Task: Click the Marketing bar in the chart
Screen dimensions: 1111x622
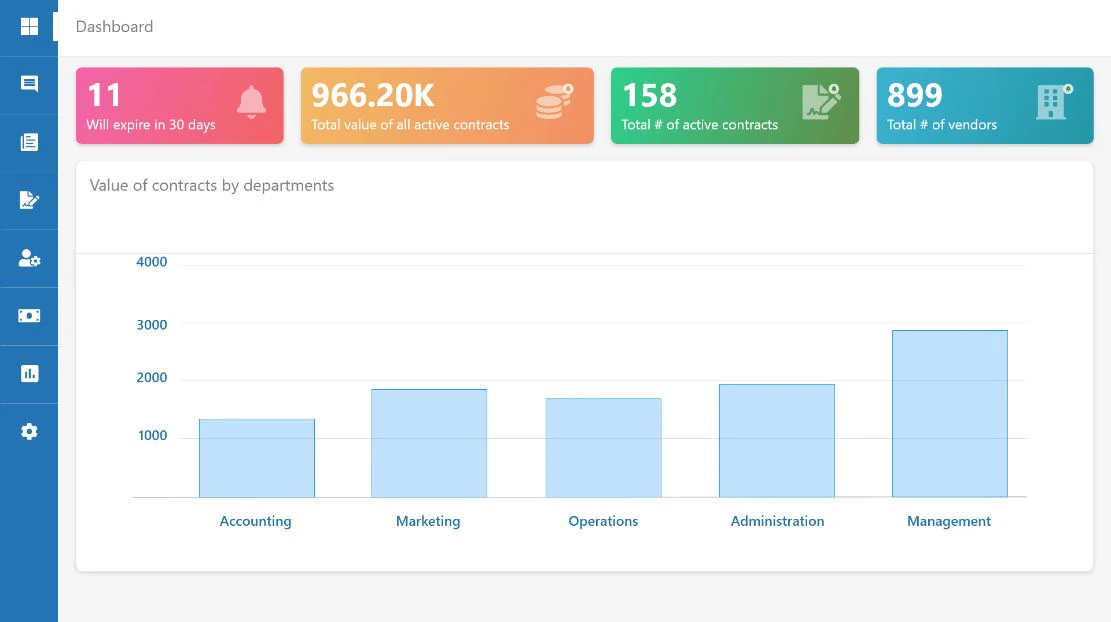Action: pos(429,443)
